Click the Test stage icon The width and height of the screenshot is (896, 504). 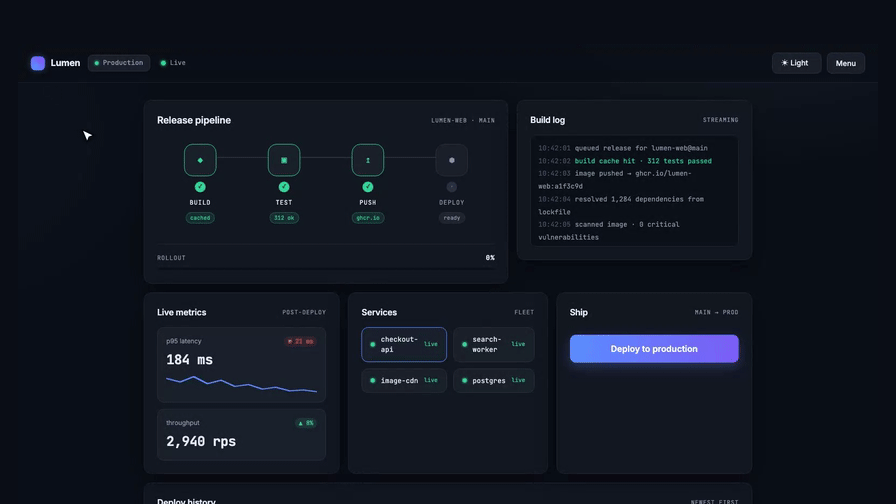click(284, 160)
